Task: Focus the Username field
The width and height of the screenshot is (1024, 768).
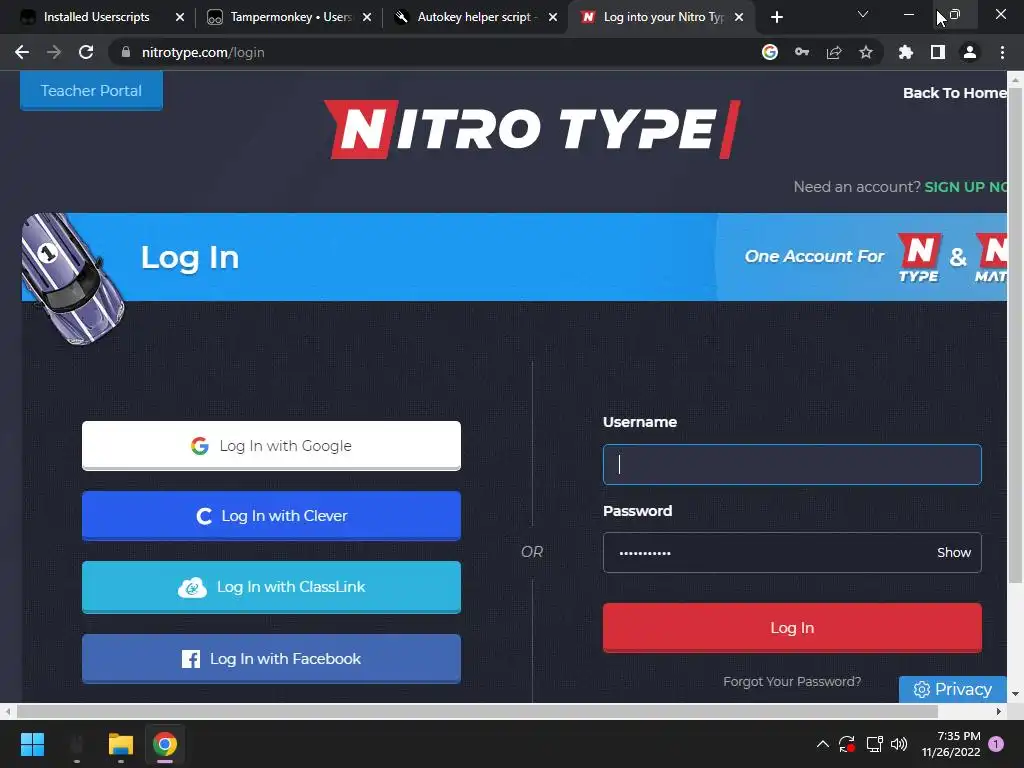Action: click(x=792, y=464)
